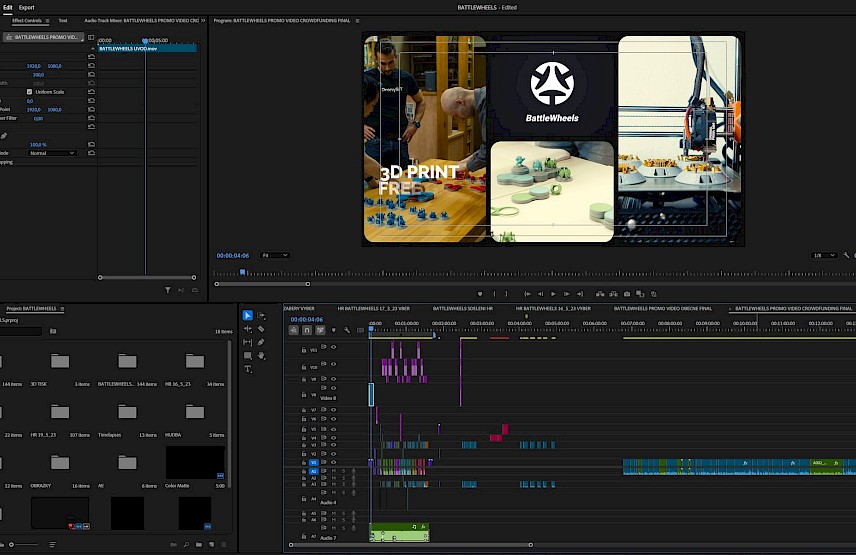
Task: Select the Pen tool
Action: (x=261, y=342)
